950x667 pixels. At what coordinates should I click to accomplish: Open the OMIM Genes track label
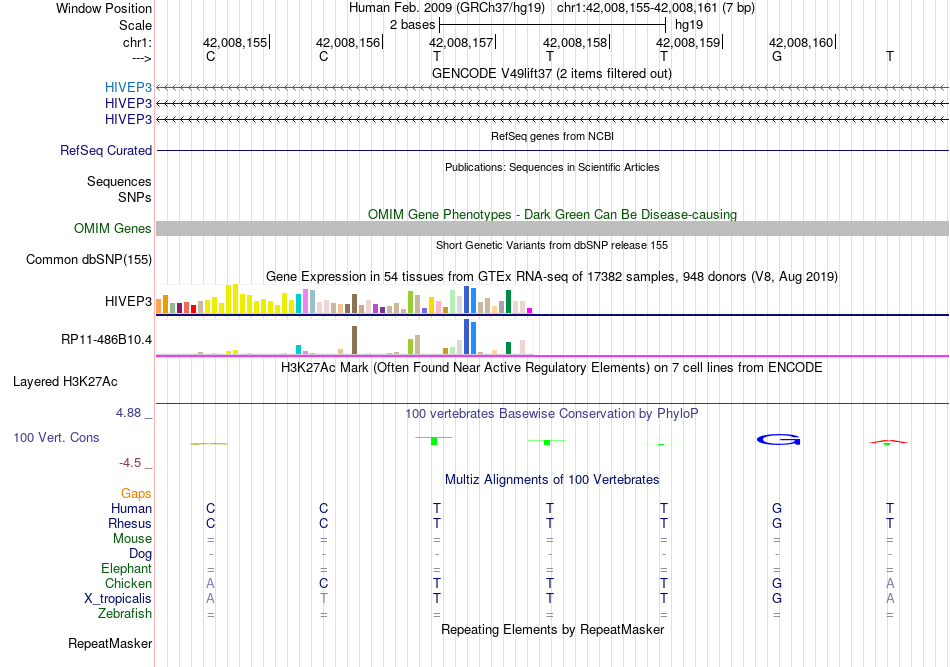click(x=113, y=228)
